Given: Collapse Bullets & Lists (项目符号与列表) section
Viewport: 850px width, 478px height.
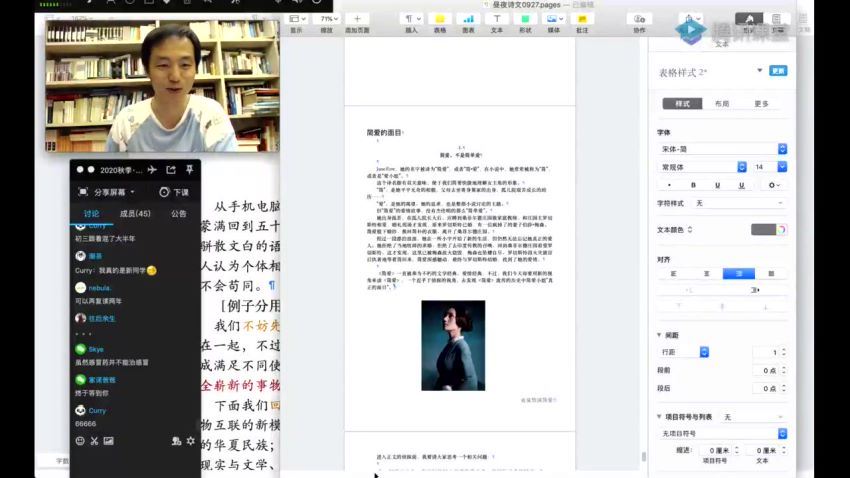Looking at the screenshot, I should pyautogui.click(x=659, y=417).
